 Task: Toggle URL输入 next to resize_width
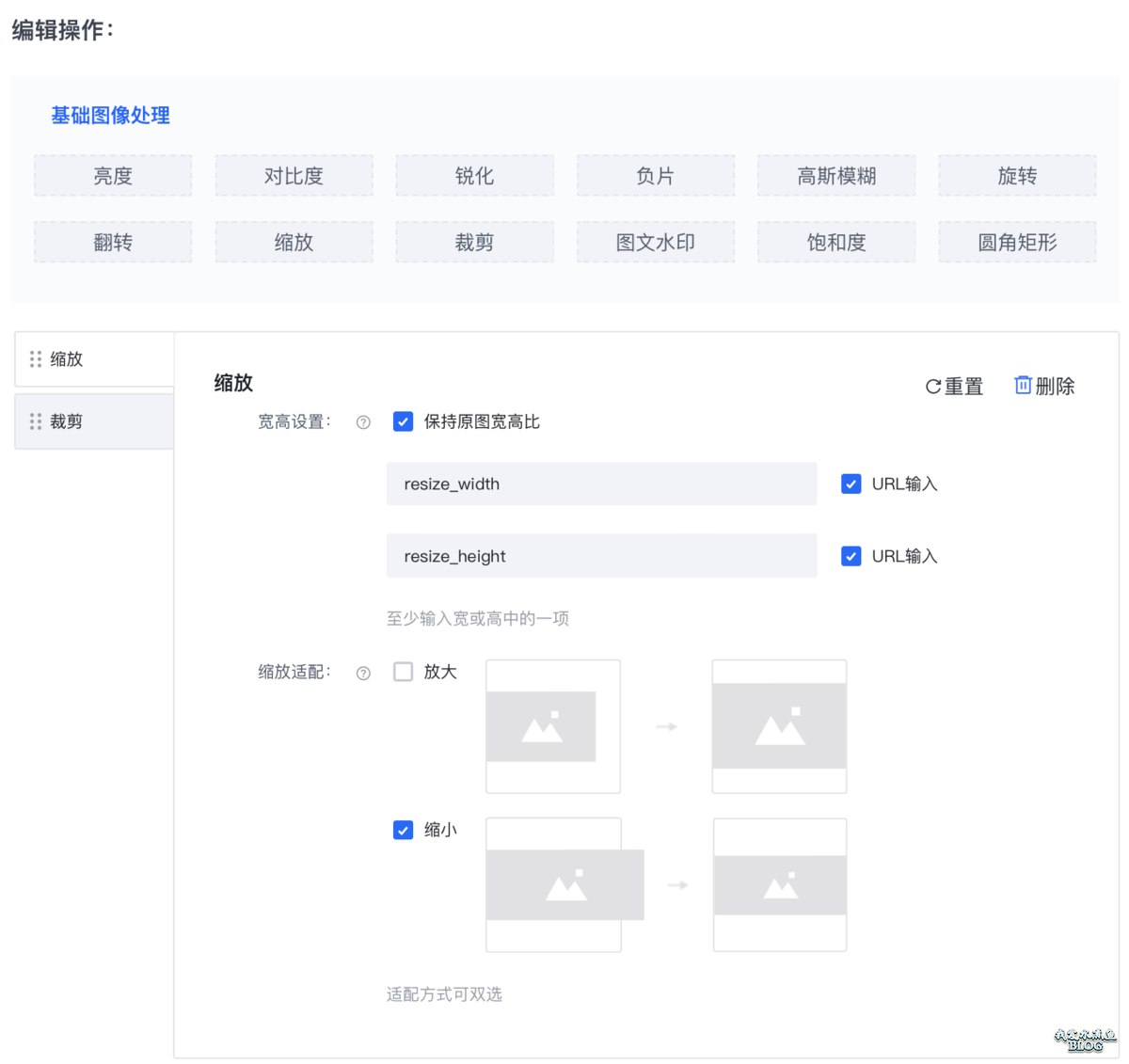tap(851, 484)
